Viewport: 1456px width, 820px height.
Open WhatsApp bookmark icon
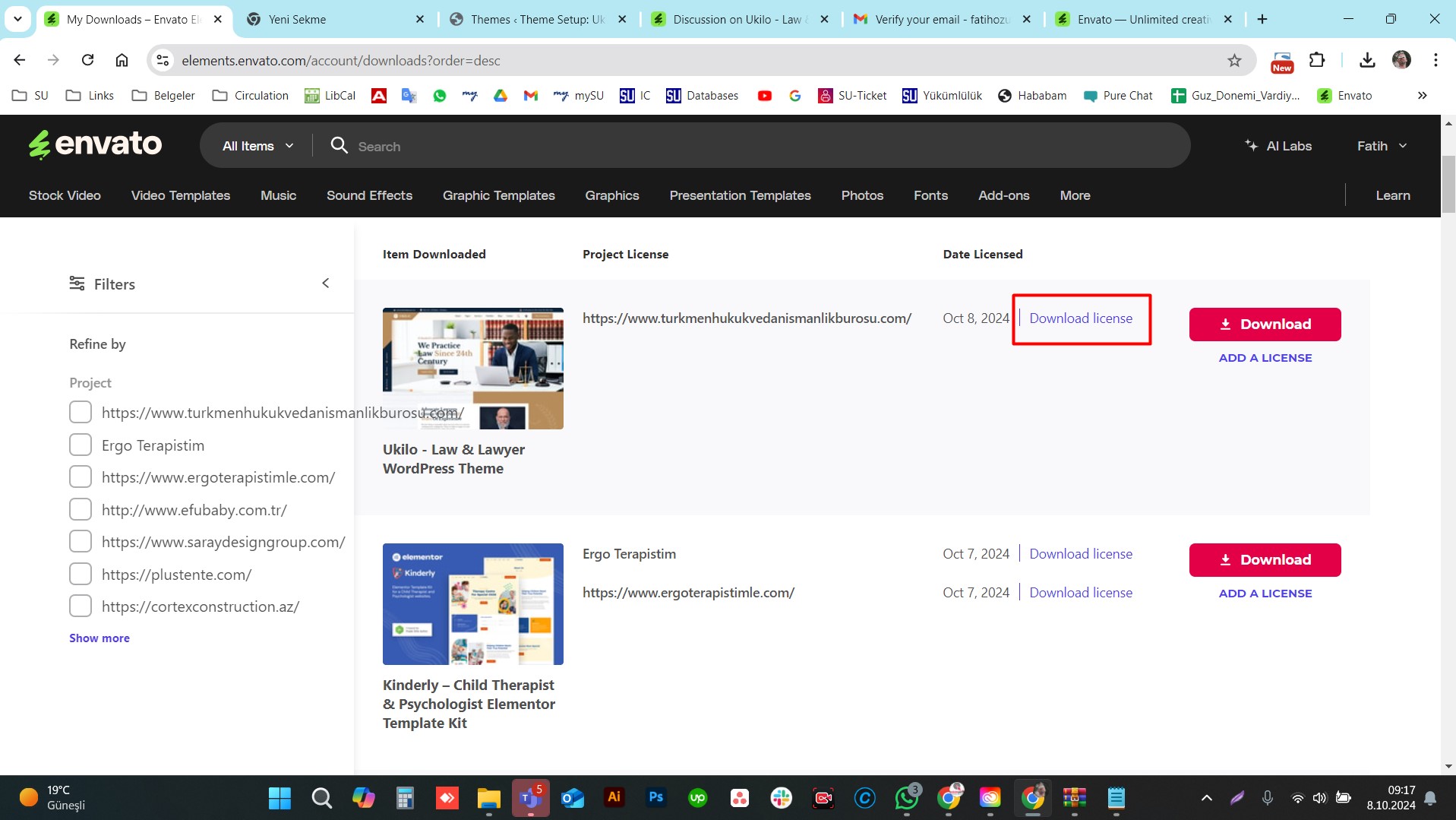(440, 96)
